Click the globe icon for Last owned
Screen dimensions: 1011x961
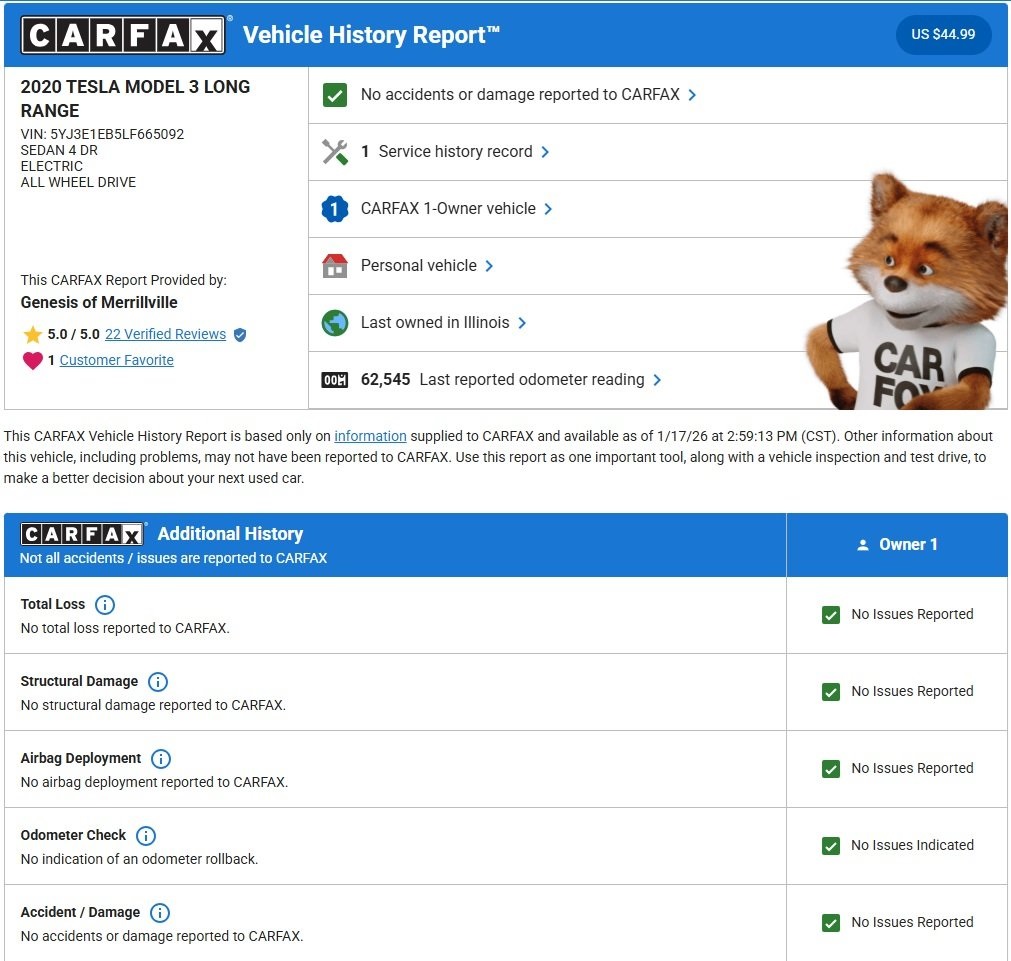coord(334,323)
